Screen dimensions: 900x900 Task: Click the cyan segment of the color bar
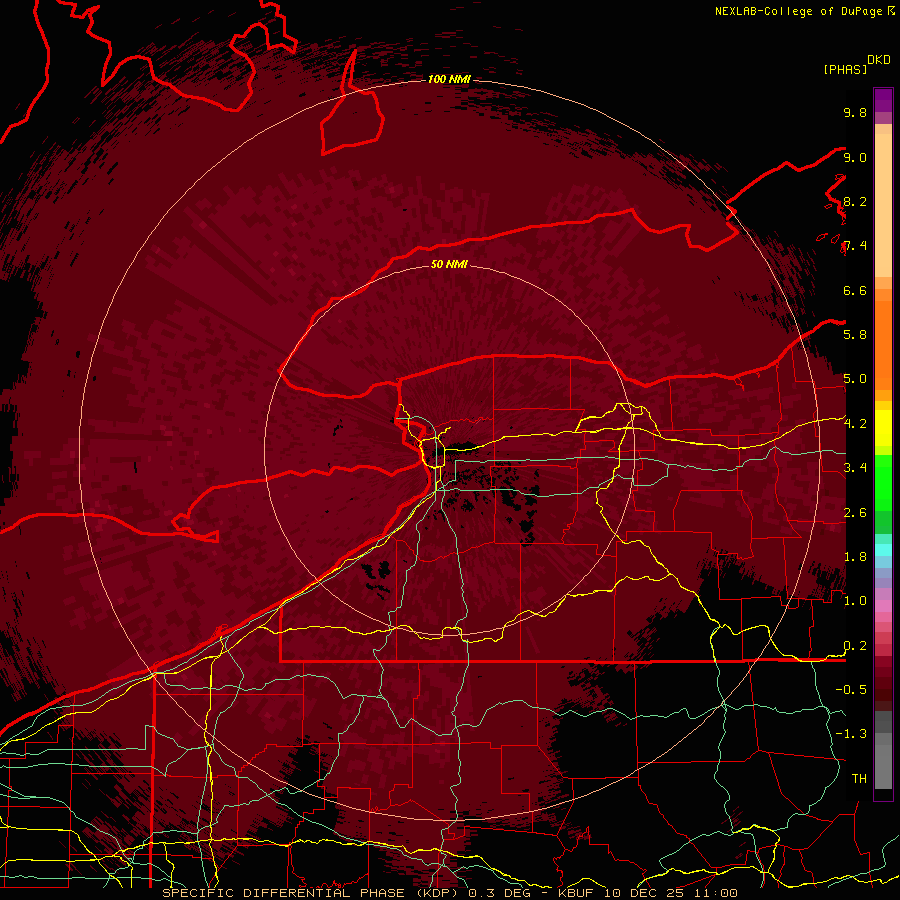[883, 549]
